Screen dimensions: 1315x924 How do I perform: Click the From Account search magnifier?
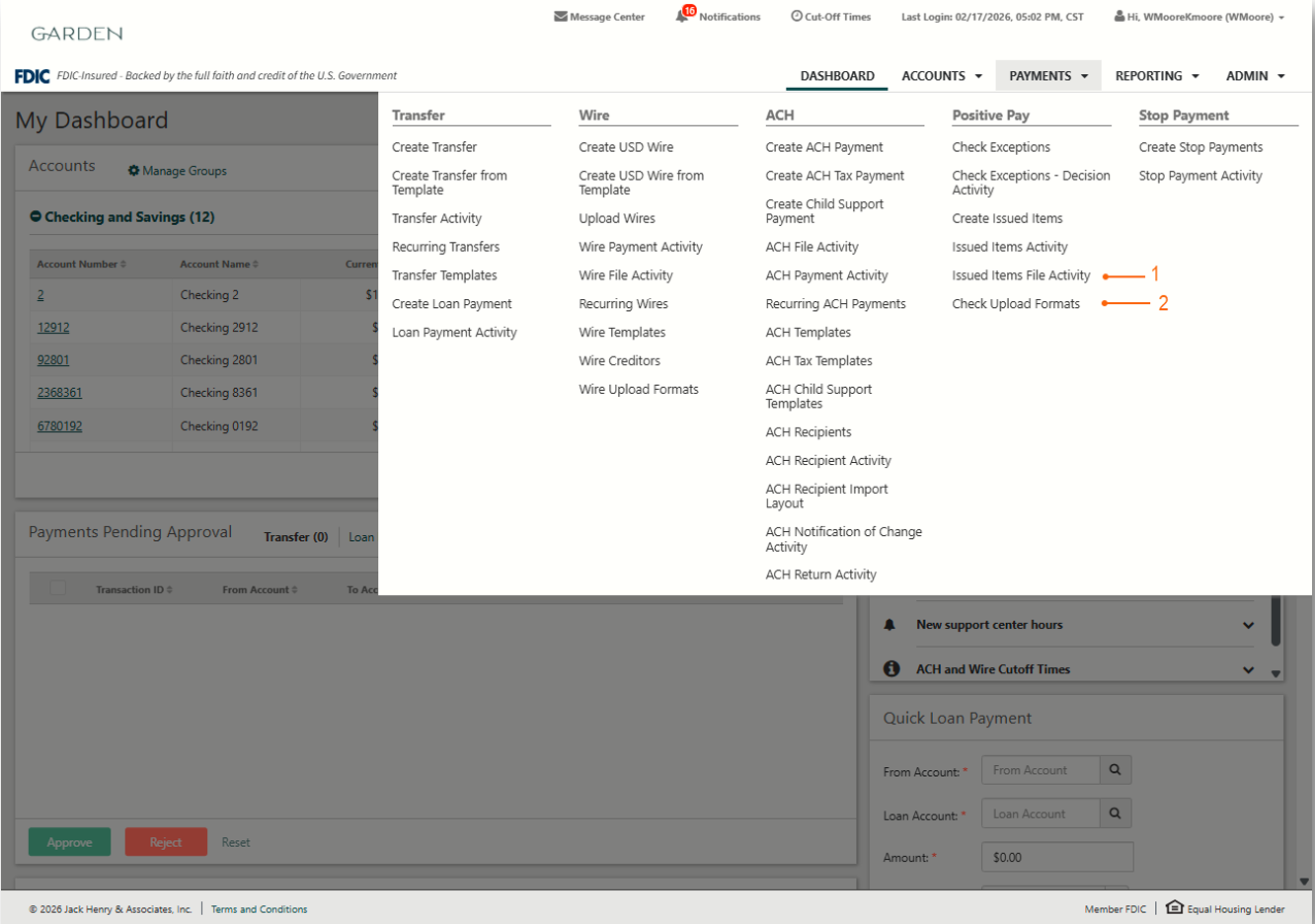1115,770
